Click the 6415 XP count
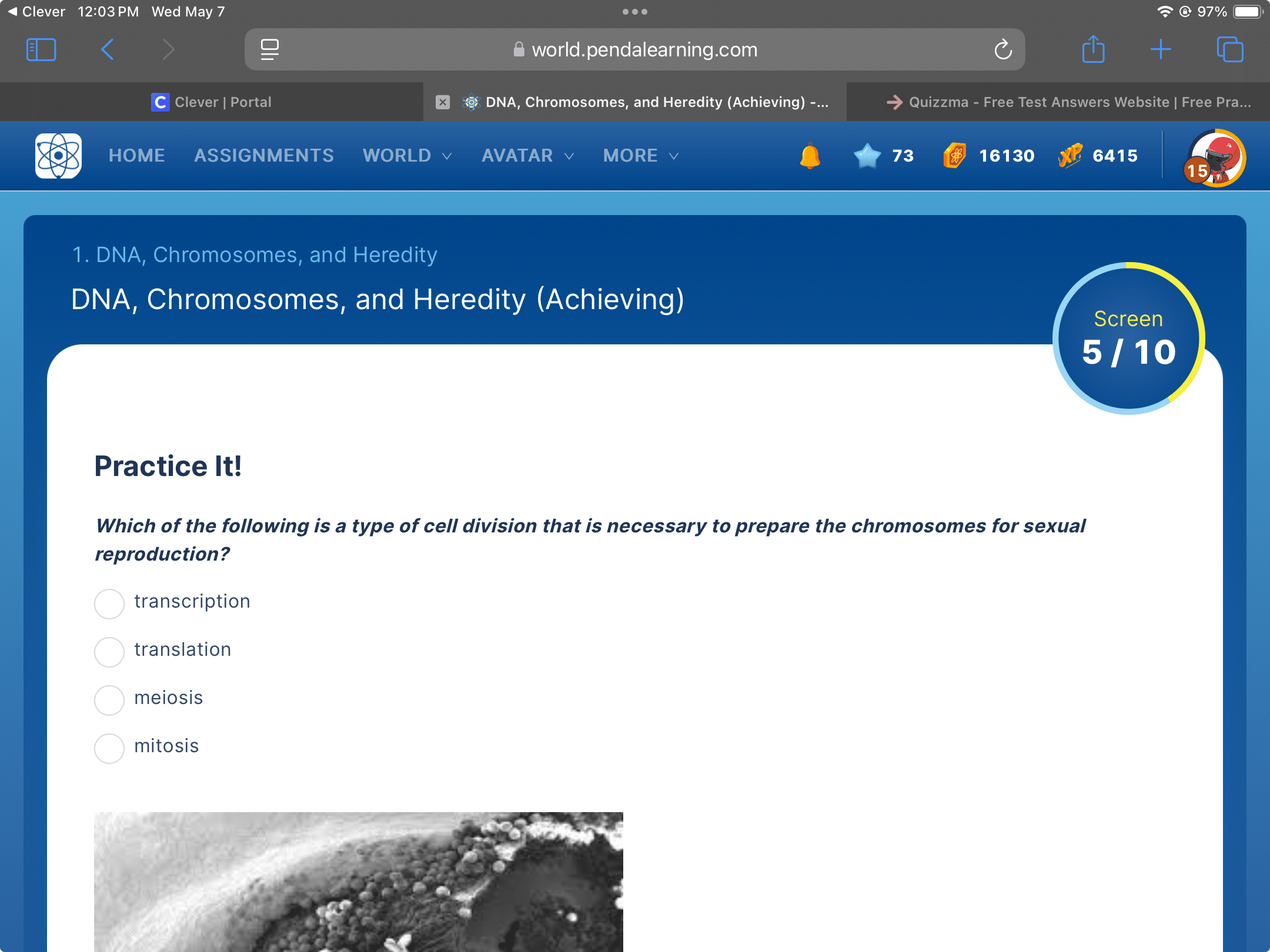 coord(1115,156)
